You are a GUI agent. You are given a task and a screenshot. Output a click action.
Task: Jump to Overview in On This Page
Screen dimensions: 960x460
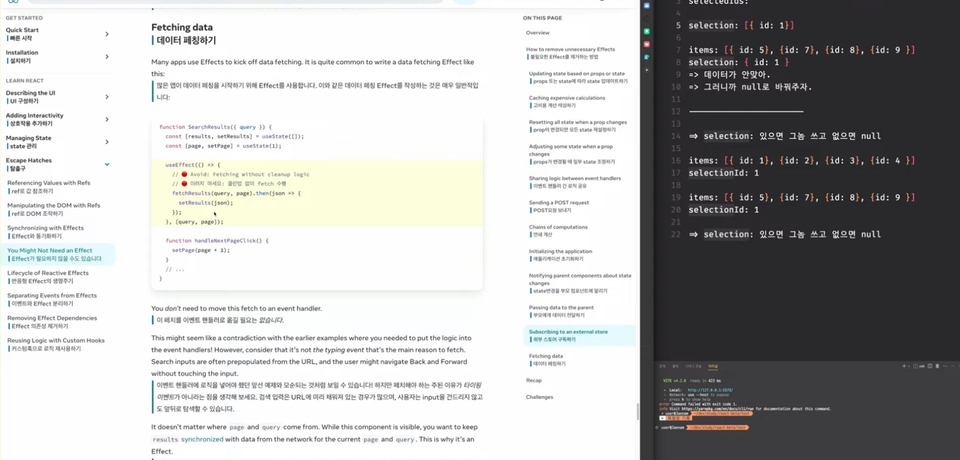click(538, 32)
